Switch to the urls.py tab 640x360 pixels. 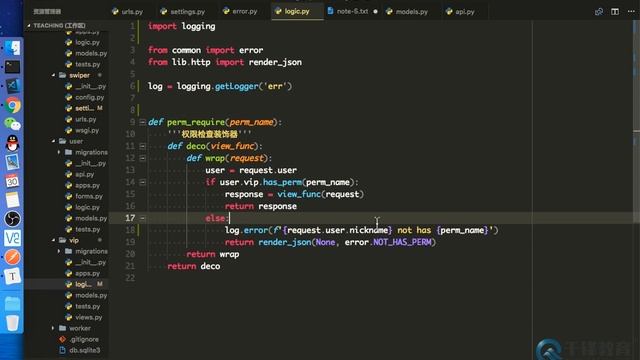pyautogui.click(x=127, y=11)
